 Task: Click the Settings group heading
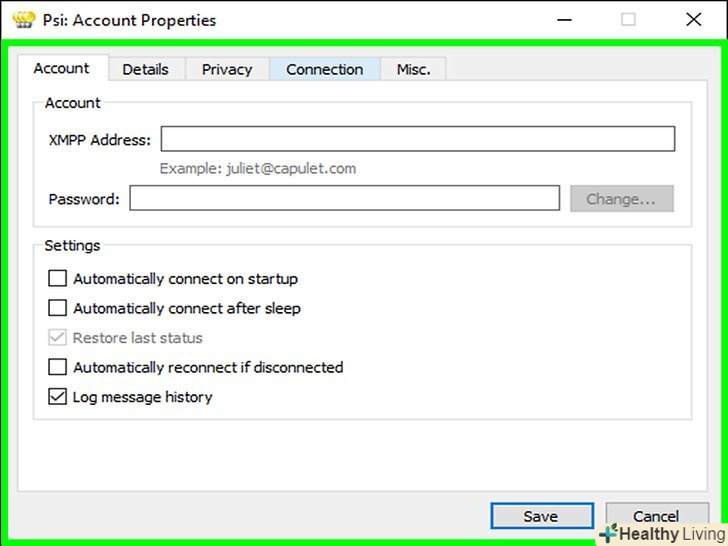(x=72, y=245)
